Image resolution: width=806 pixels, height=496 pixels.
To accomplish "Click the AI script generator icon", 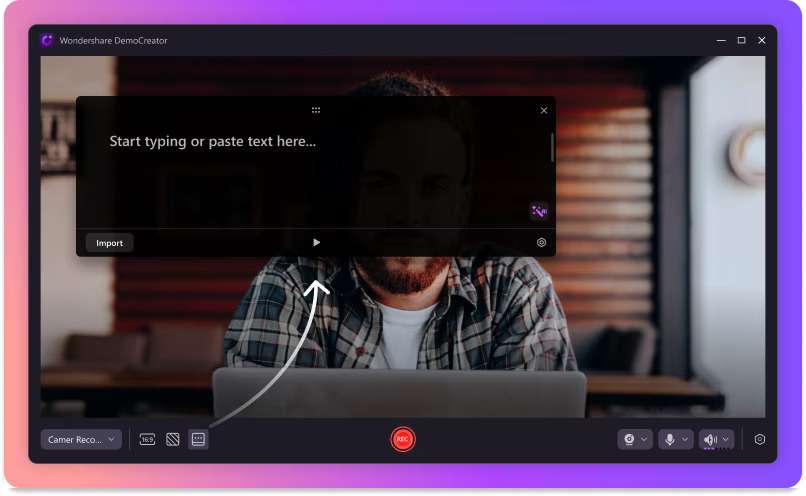I will pyautogui.click(x=539, y=211).
